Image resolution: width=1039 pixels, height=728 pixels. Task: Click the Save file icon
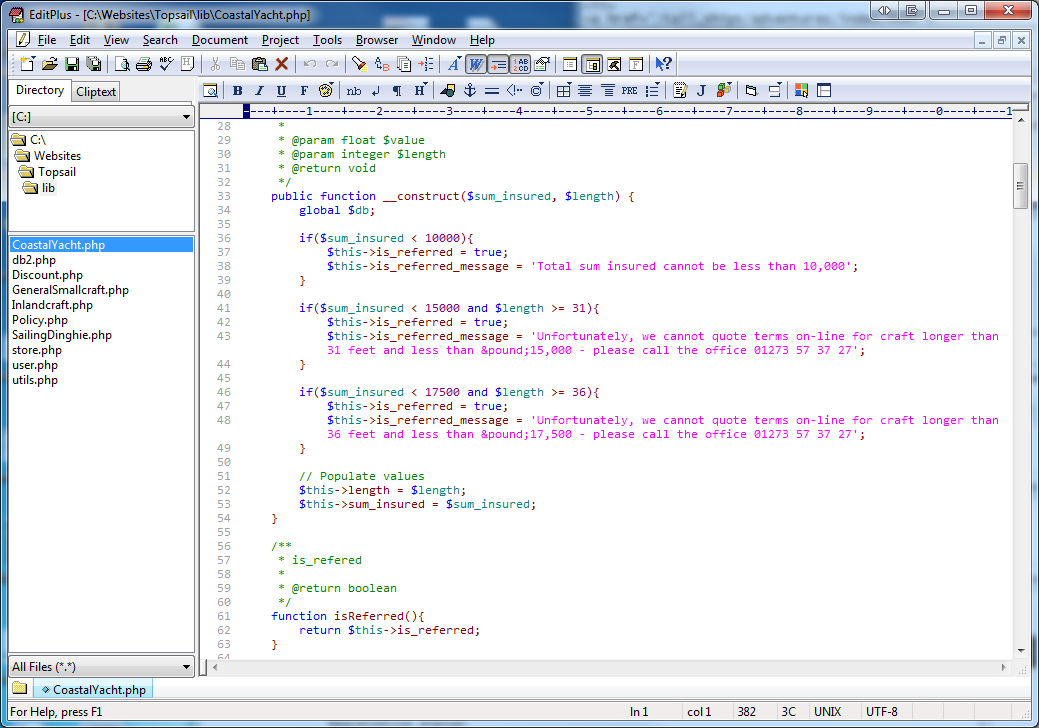point(71,64)
